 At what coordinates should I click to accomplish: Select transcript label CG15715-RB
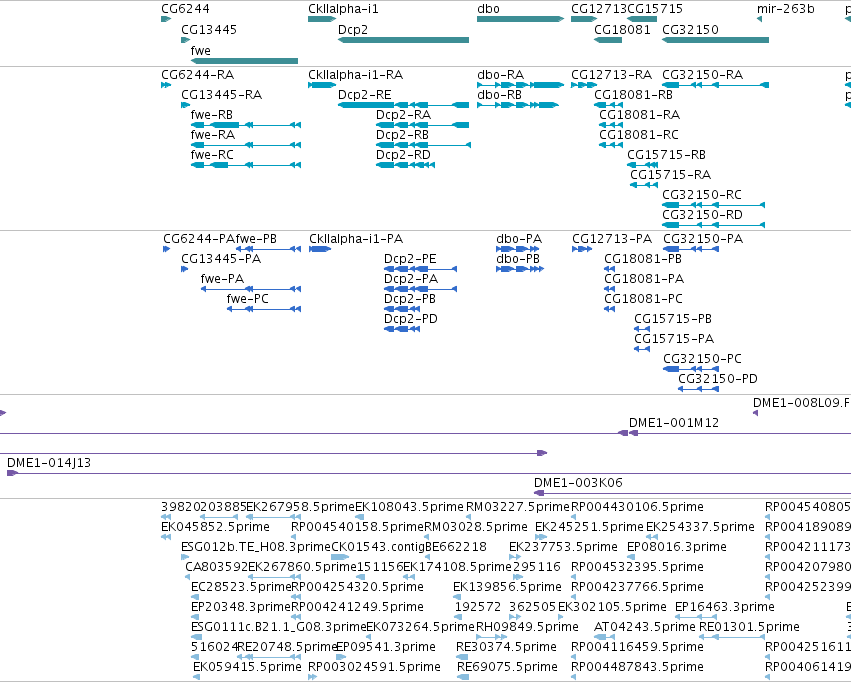666,155
